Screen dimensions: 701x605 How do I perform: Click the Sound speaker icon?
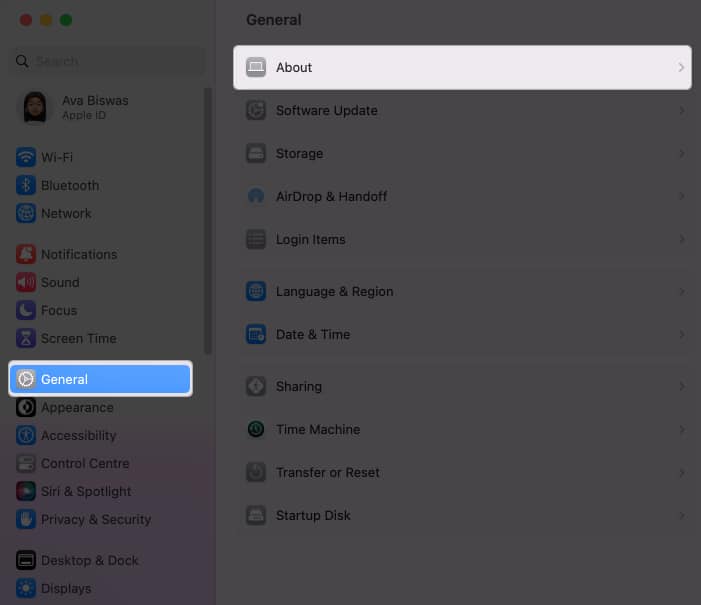[26, 283]
